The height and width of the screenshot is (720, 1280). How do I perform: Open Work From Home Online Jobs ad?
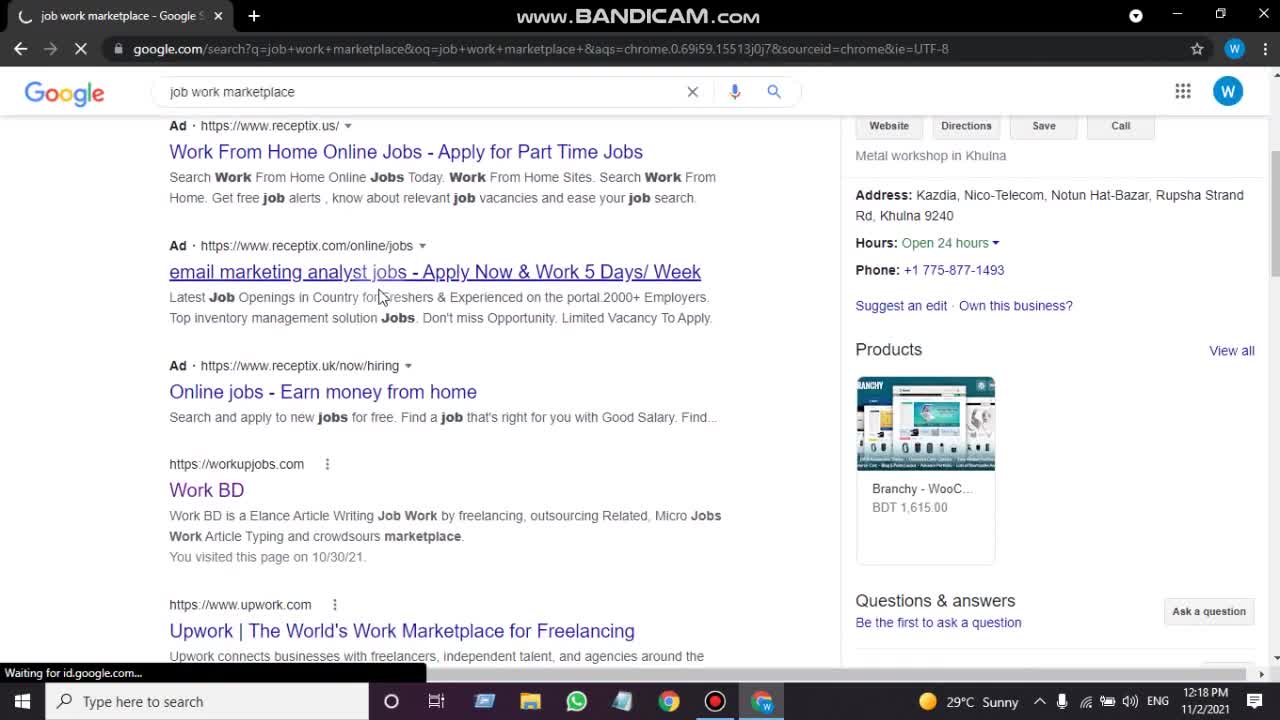(x=406, y=152)
